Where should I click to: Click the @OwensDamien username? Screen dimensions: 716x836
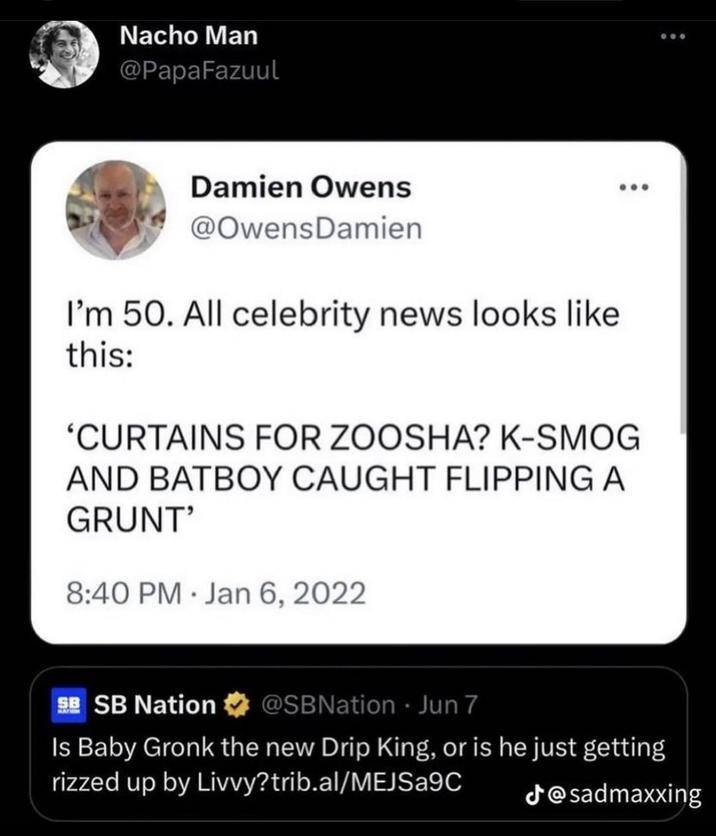click(305, 228)
